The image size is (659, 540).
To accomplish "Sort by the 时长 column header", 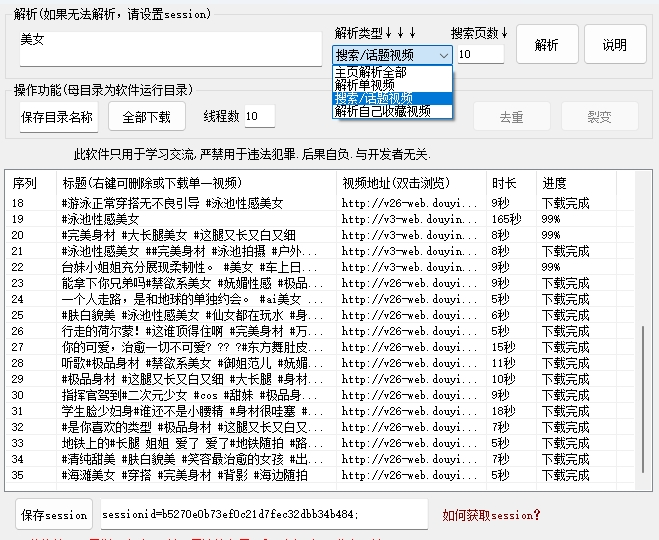I will tap(504, 183).
